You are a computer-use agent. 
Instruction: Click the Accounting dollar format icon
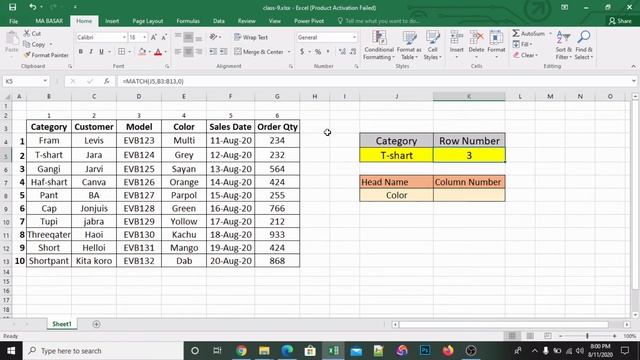tap(302, 52)
